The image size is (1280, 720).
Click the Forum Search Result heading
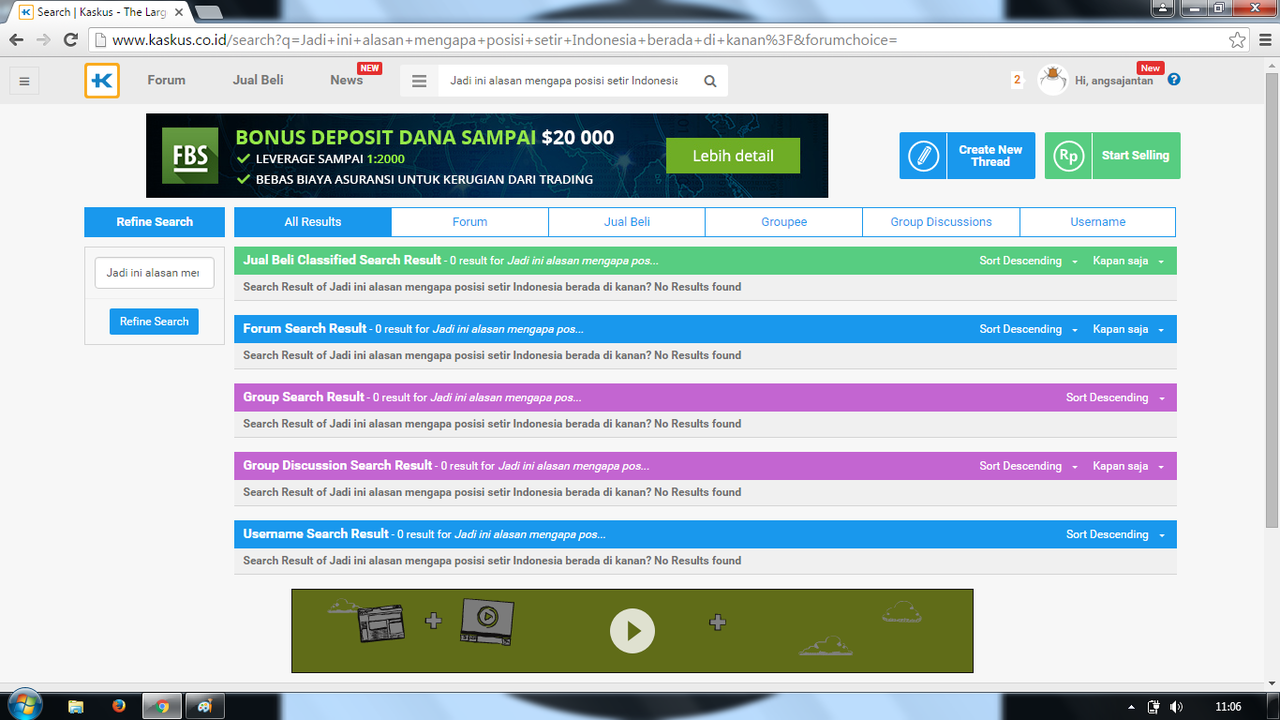point(305,328)
